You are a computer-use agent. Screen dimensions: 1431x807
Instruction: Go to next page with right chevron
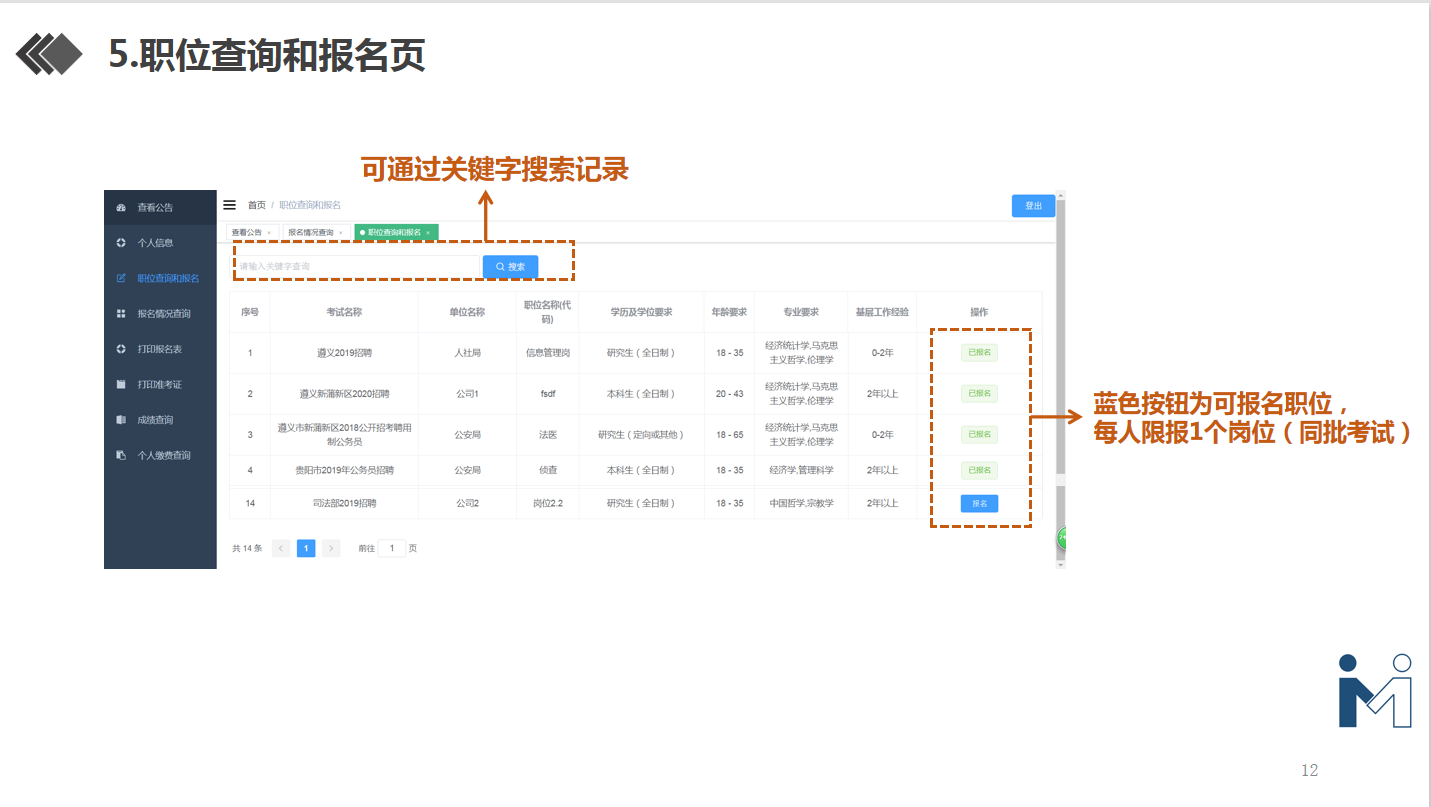(331, 548)
